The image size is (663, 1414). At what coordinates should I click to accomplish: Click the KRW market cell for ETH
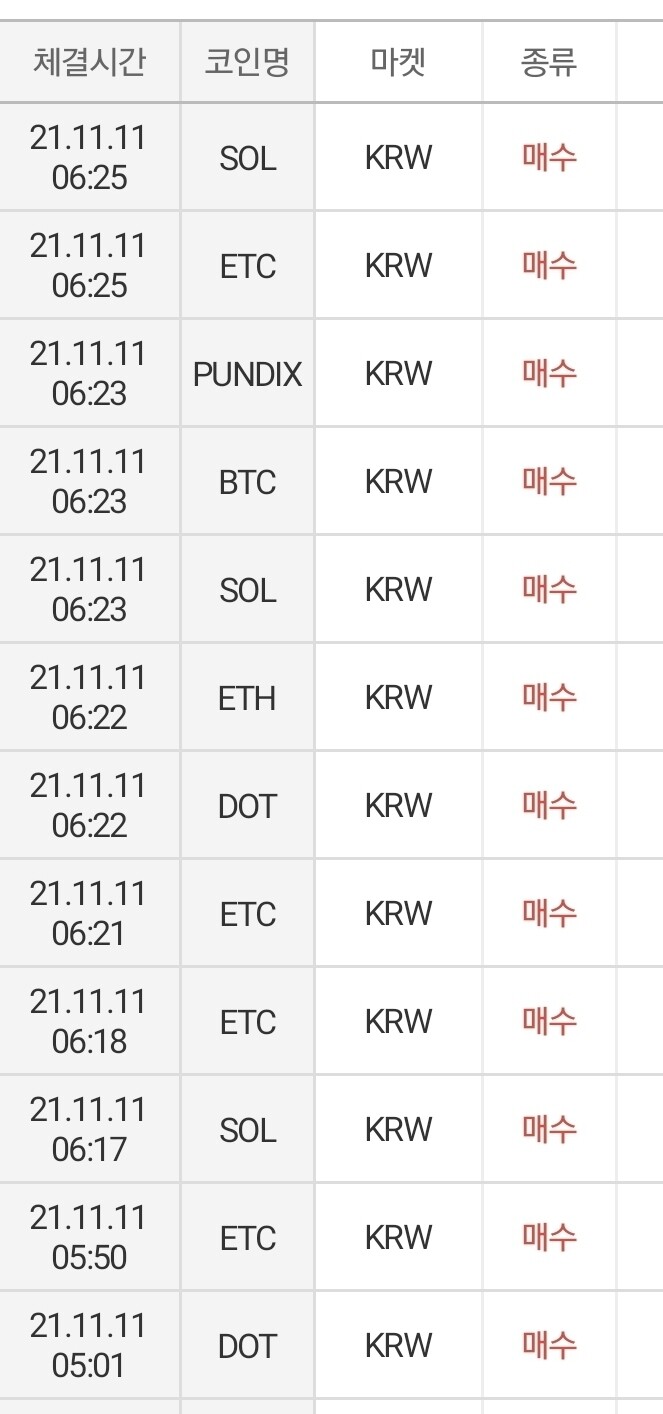pos(397,697)
